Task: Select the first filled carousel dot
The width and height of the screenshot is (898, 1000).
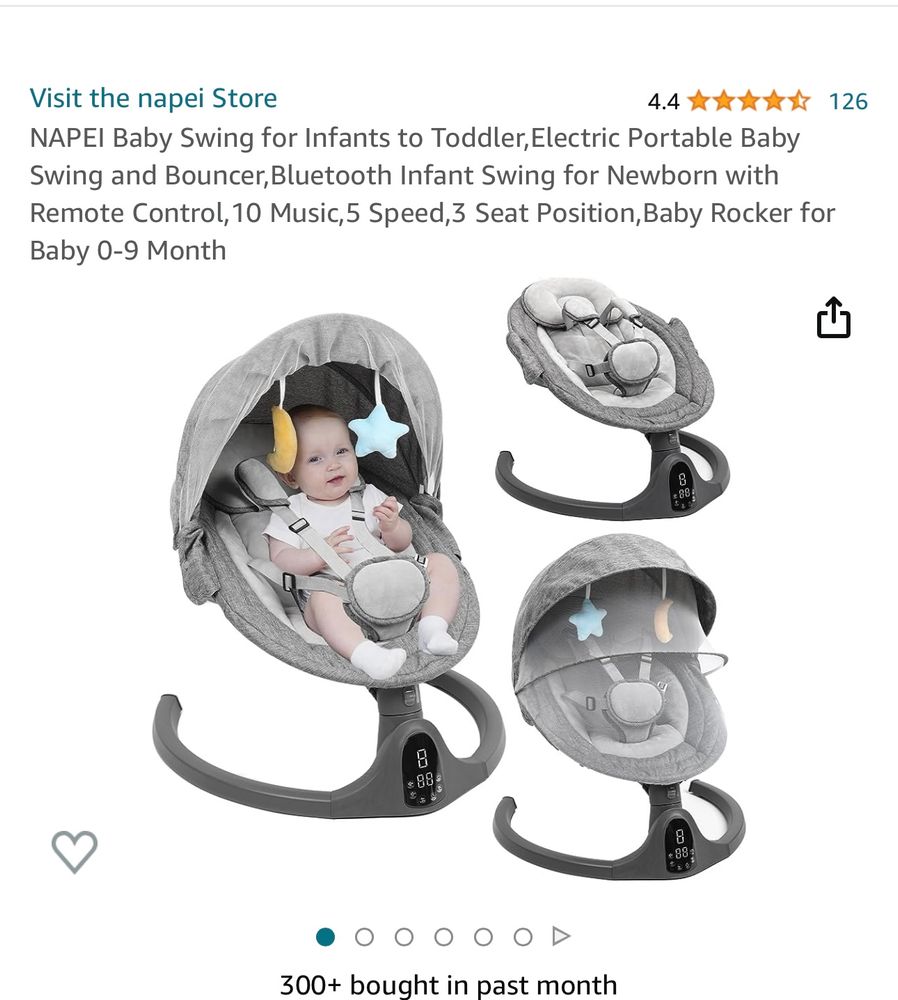Action: point(325,937)
